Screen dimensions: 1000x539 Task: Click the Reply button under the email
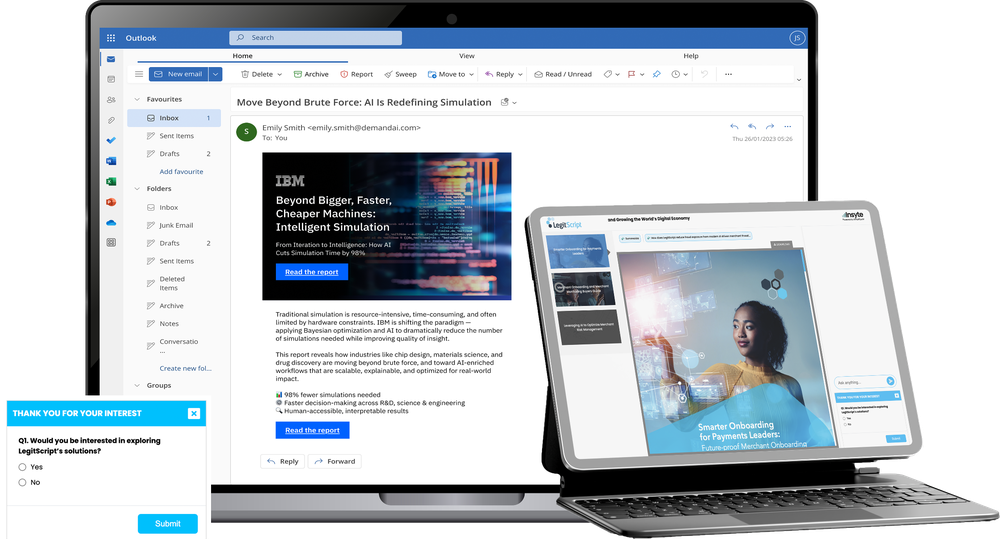(283, 461)
